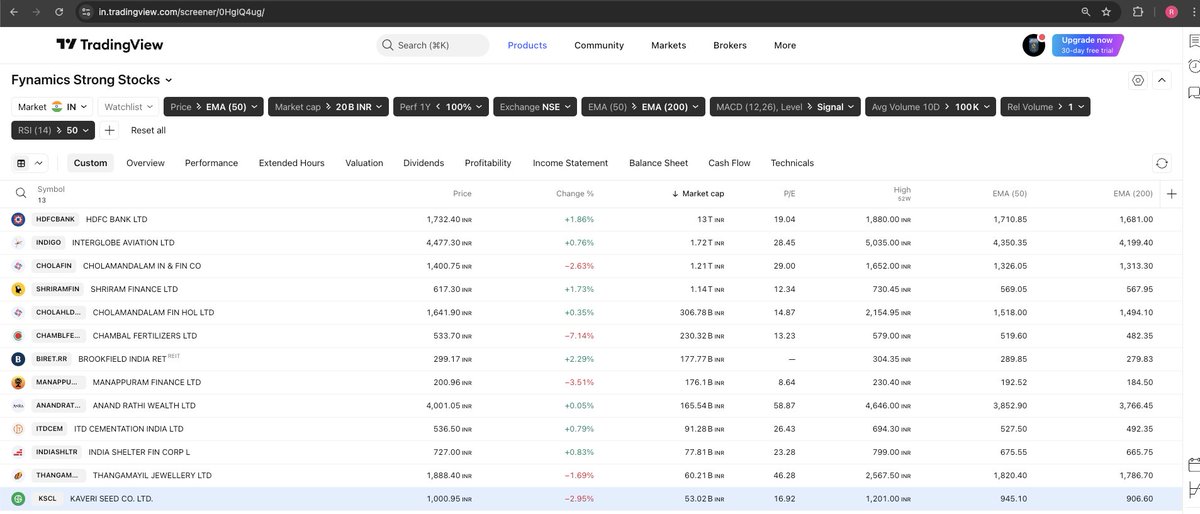Open Fynamics Strong Stocks screener dropdown
This screenshot has width=1200, height=514.
click(x=91, y=80)
